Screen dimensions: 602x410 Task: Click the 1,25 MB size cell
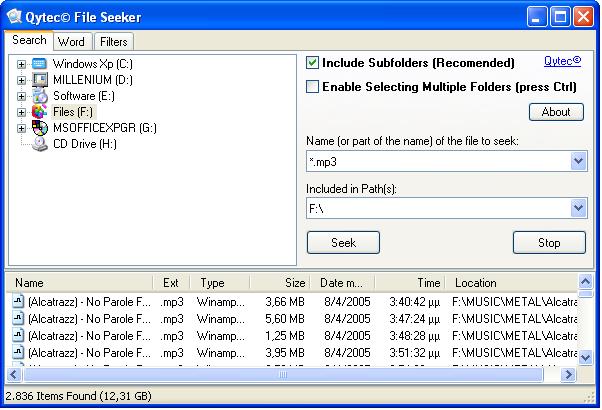(284, 336)
